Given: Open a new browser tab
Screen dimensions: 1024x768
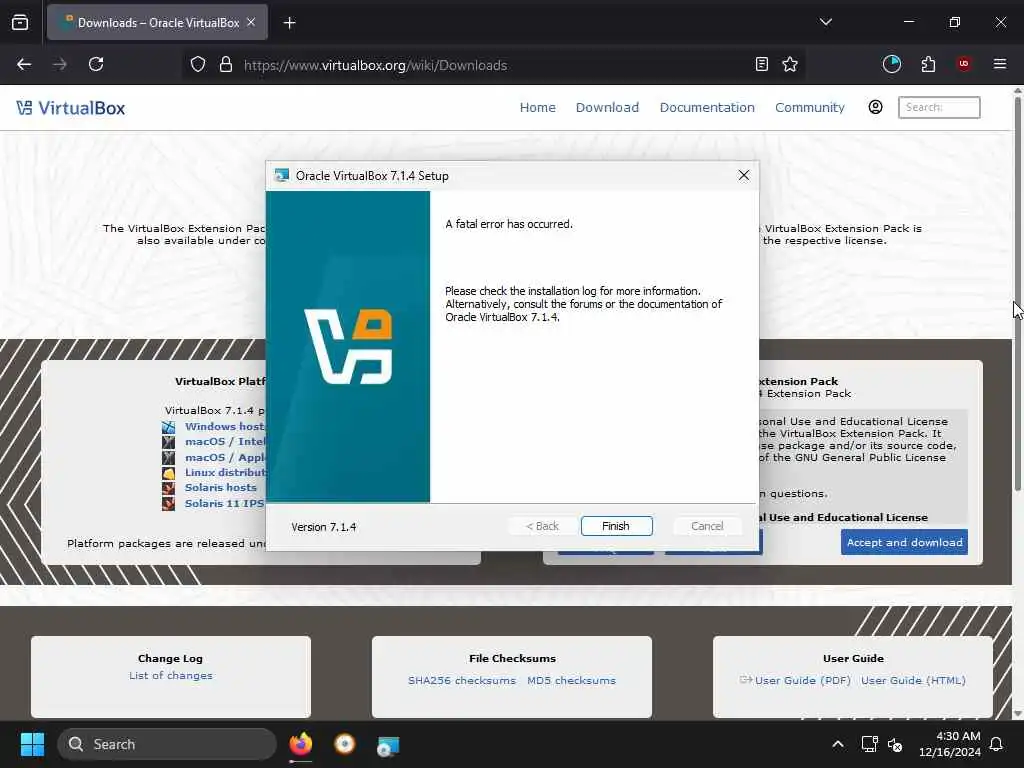Looking at the screenshot, I should pyautogui.click(x=289, y=23).
